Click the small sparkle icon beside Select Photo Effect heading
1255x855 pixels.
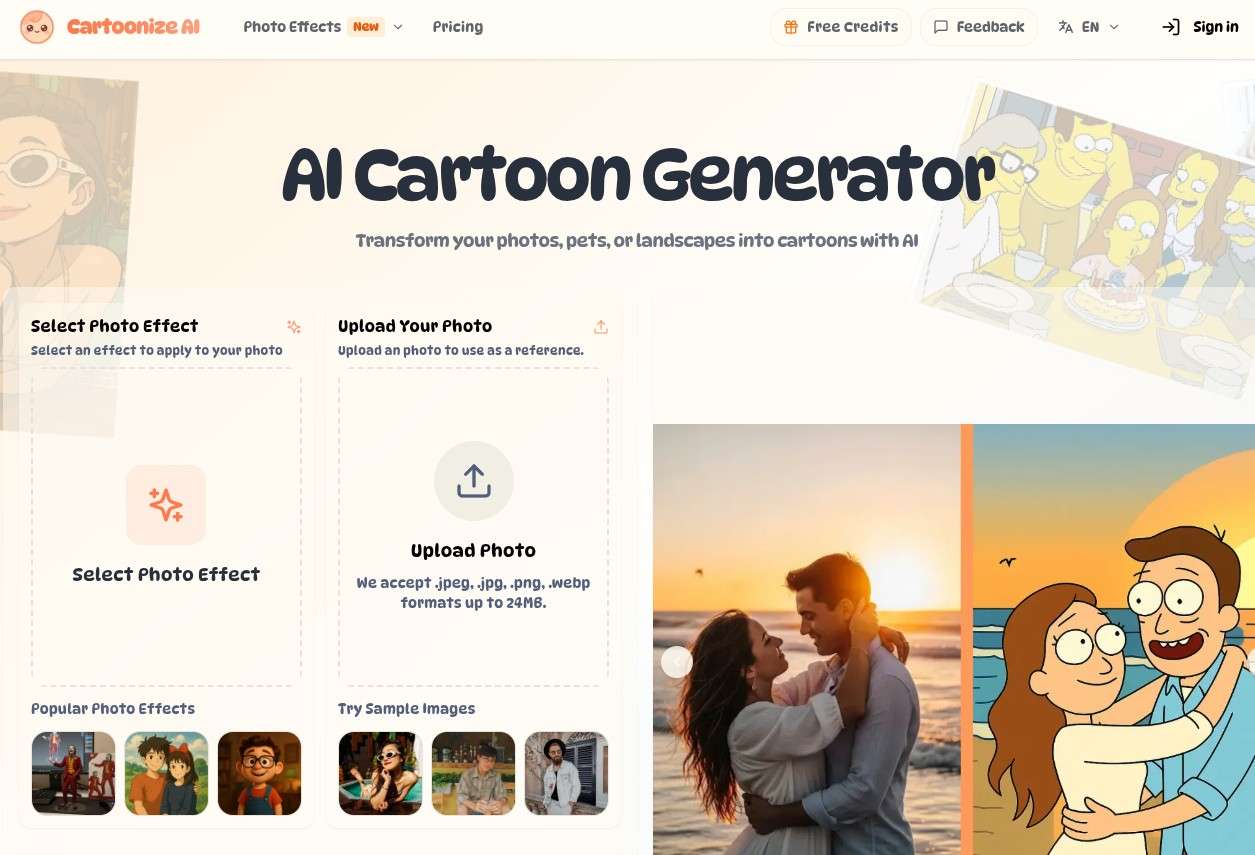pyautogui.click(x=294, y=327)
